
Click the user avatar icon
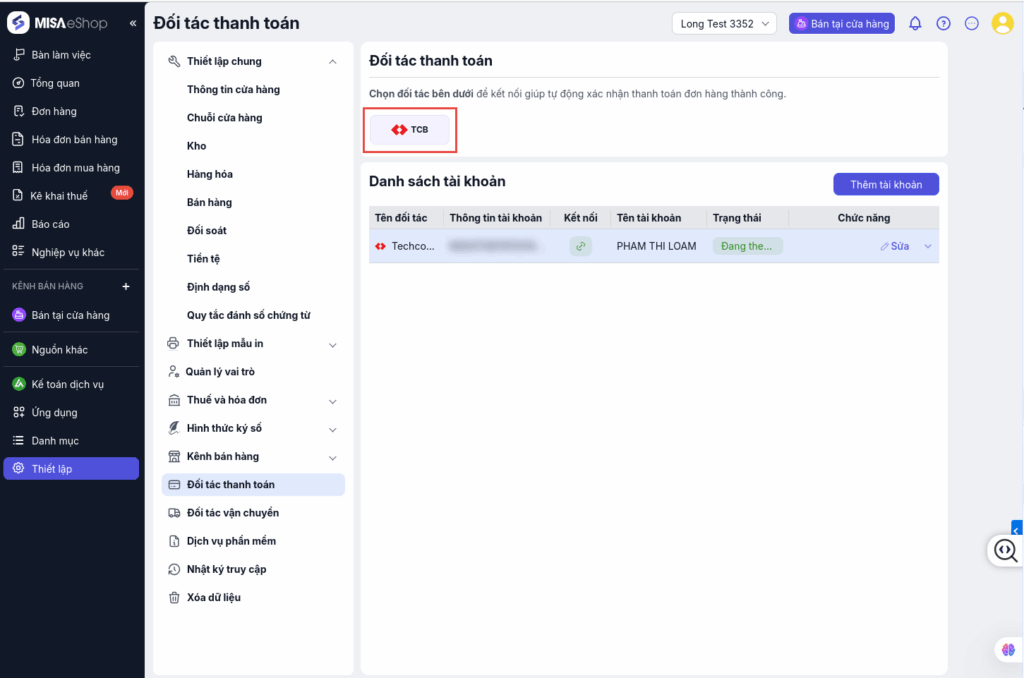[1002, 24]
